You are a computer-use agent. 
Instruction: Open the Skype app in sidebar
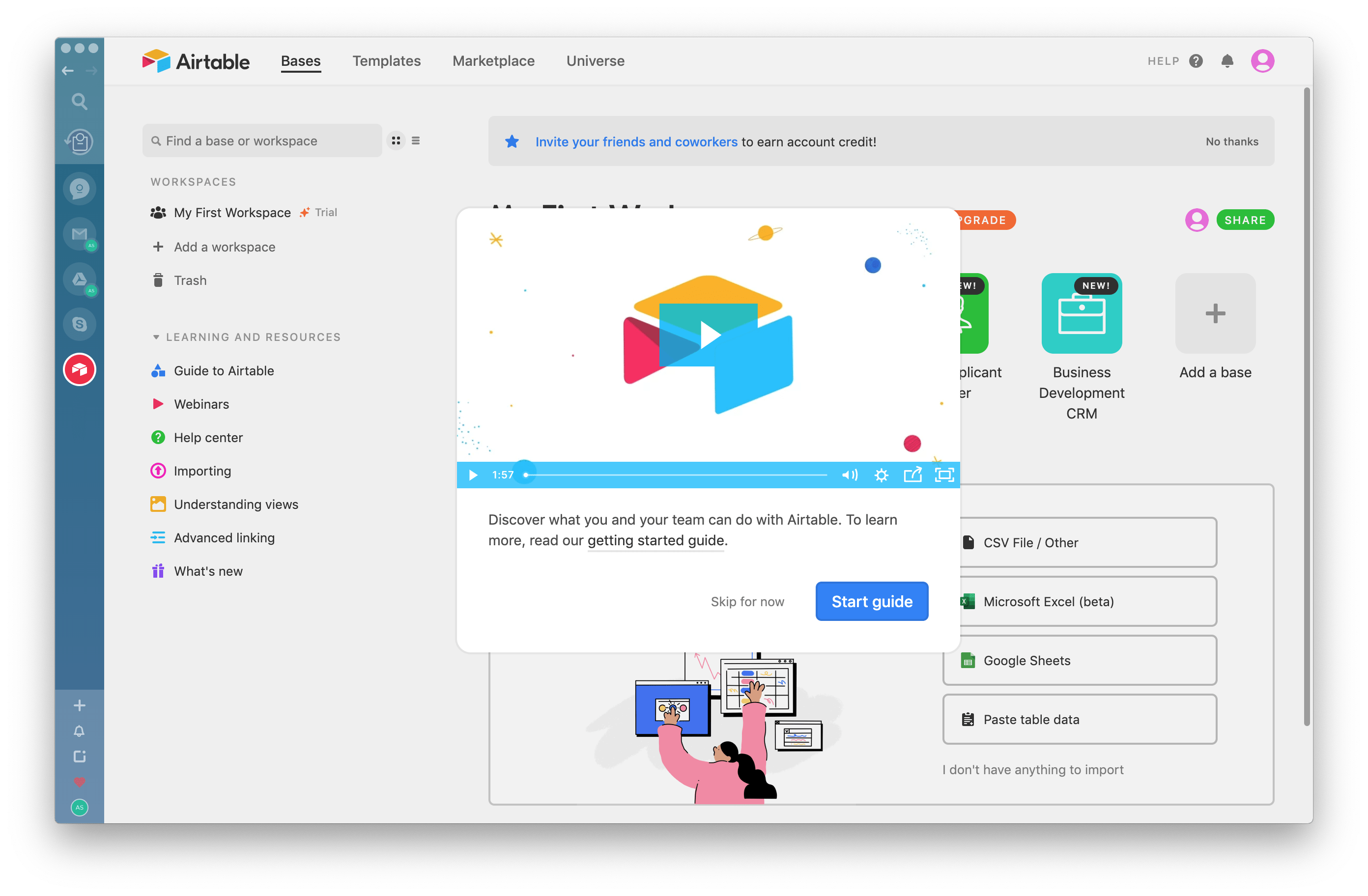[x=79, y=324]
